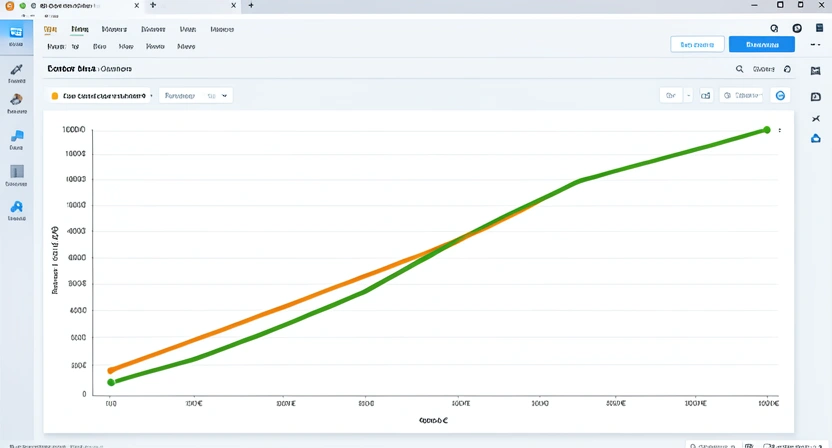Expand the split arrow next to small toolbar button
The height and width of the screenshot is (448, 832).
[x=688, y=96]
